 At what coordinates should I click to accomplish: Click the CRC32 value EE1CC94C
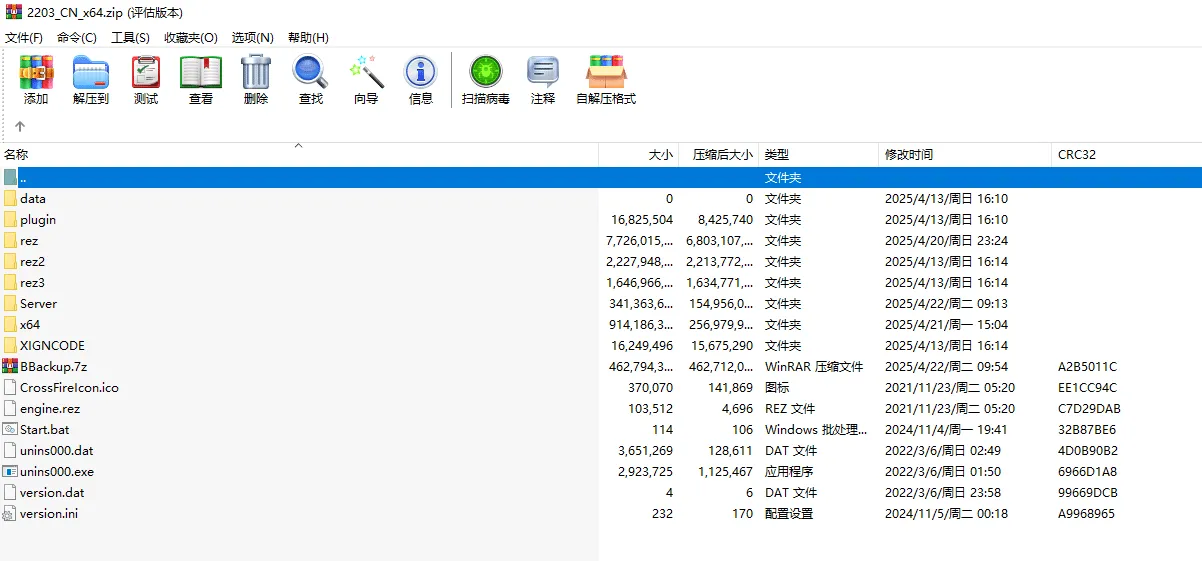pos(1087,387)
